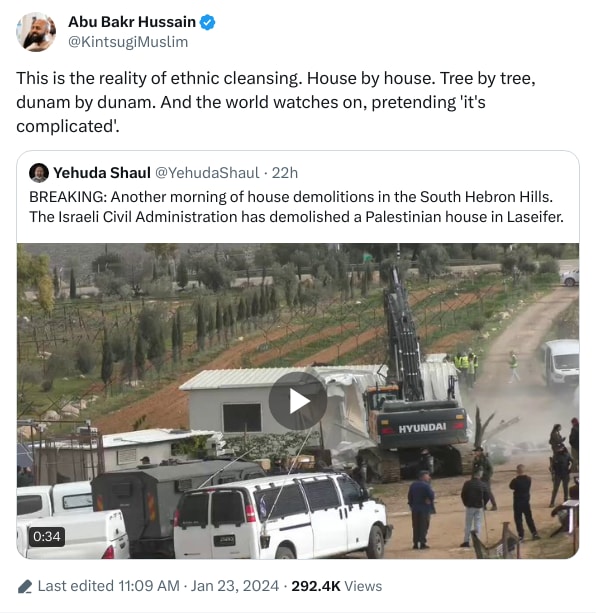Screen dimensions: 611x613
Task: Play the embedded demolition video
Action: 298,401
